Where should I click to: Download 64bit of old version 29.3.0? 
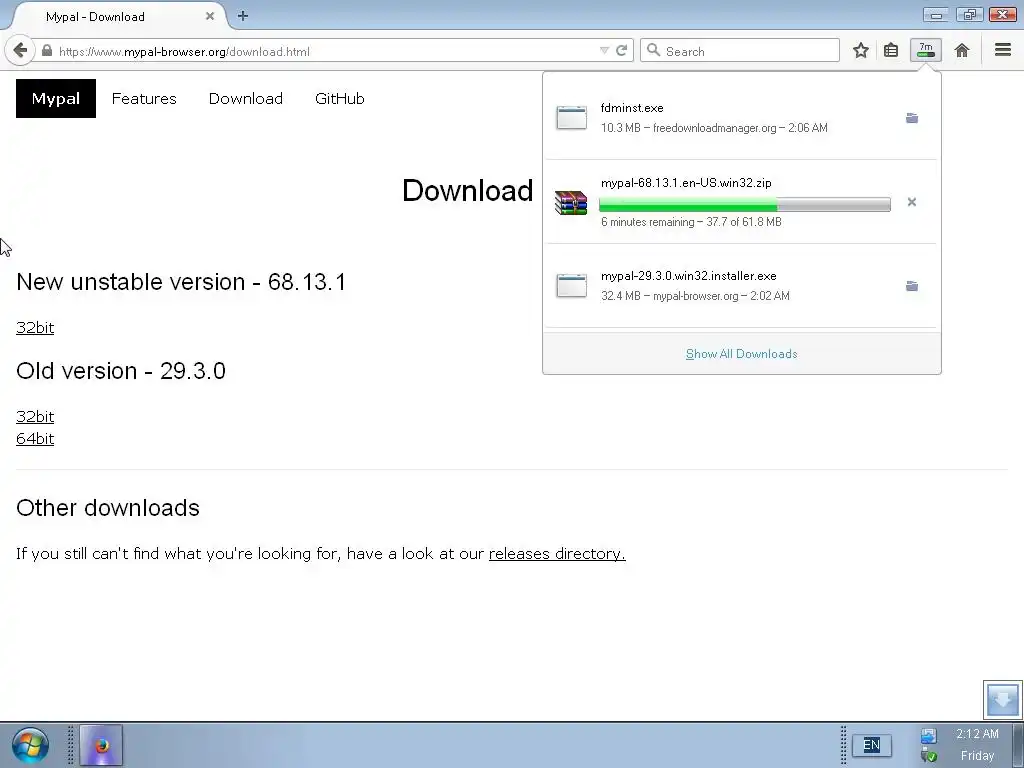pos(35,439)
